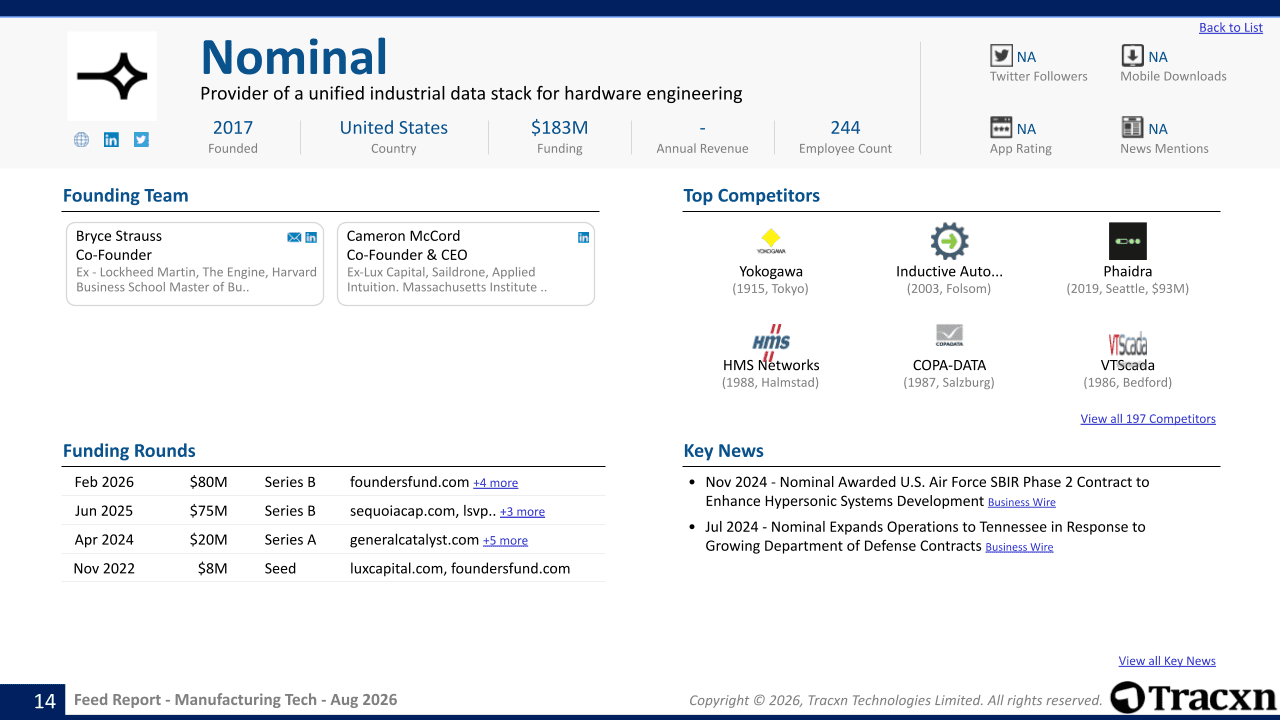Image resolution: width=1280 pixels, height=720 pixels.
Task: Open Nominal's LinkedIn icon under logo
Action: pyautogui.click(x=111, y=140)
